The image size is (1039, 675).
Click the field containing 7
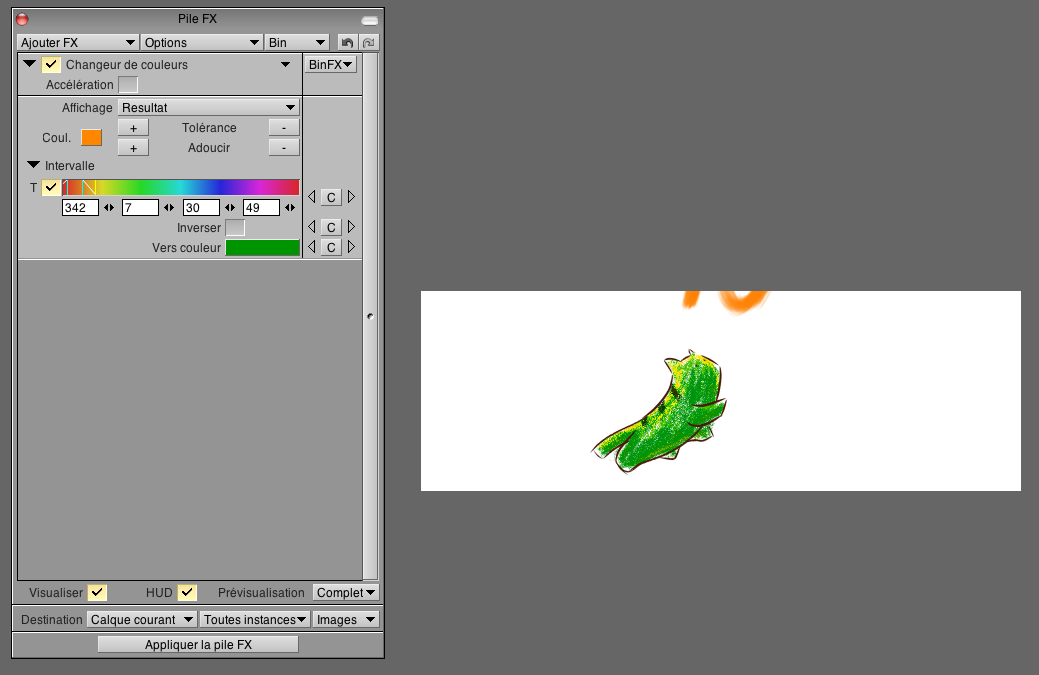[x=140, y=207]
